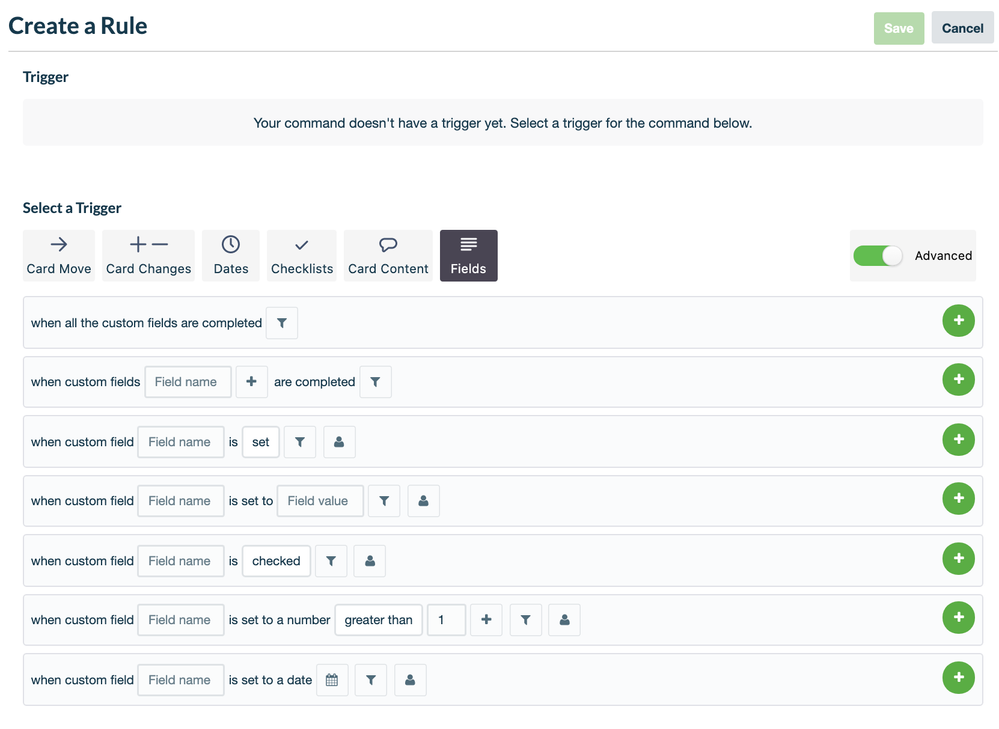The width and height of the screenshot is (999, 729).
Task: Open the 'greater than' comparison dropdown
Action: point(378,620)
